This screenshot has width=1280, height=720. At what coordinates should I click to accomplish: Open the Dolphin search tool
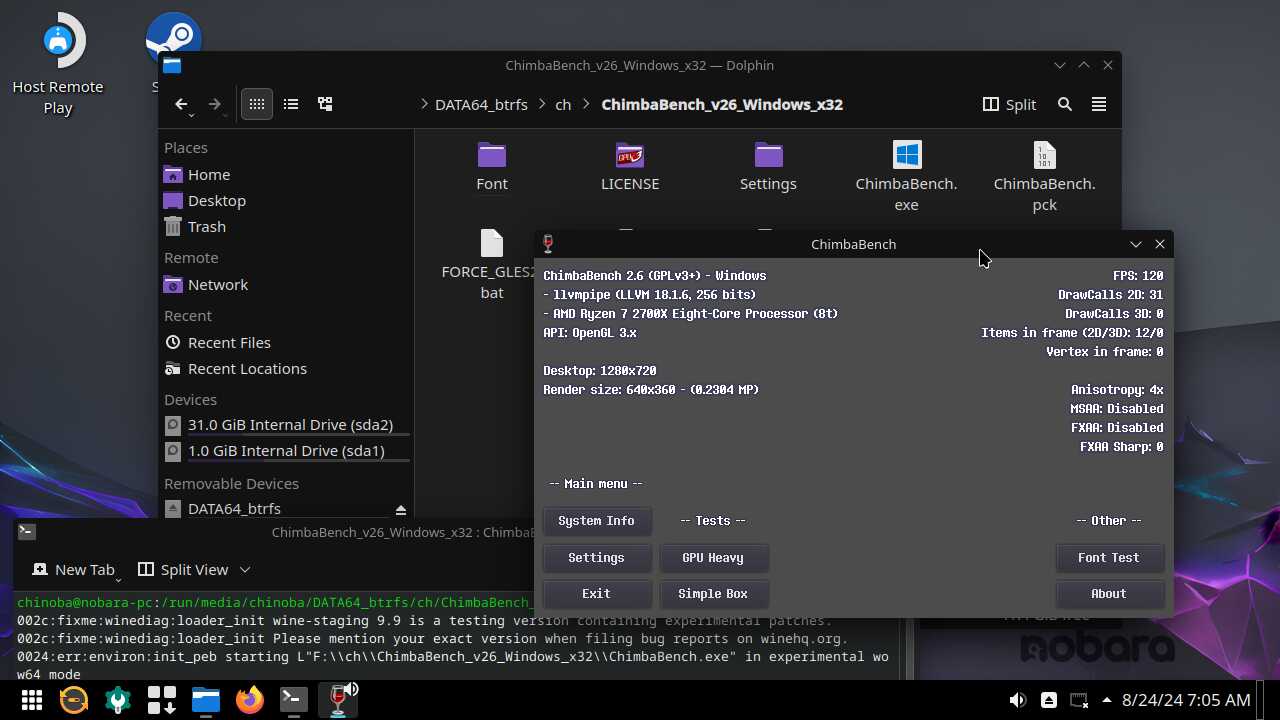pos(1065,104)
